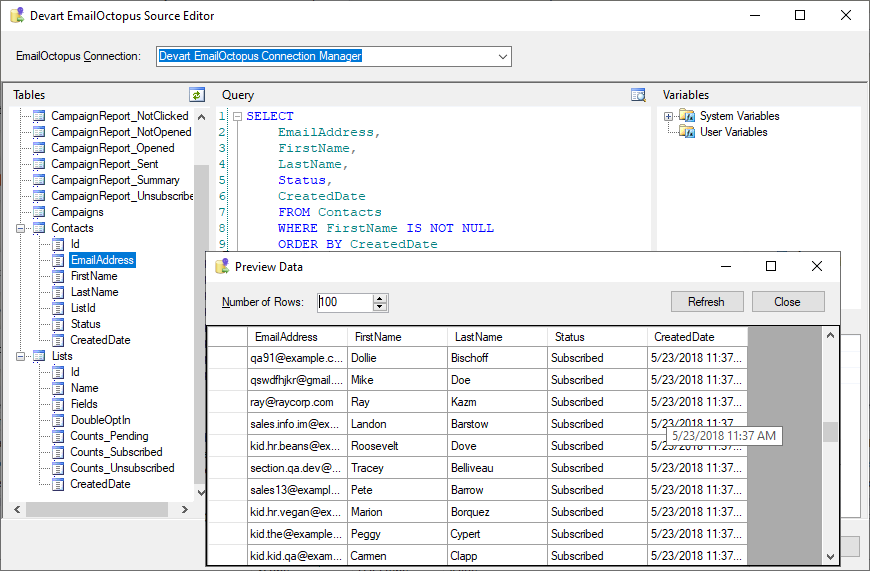Select the Campaigns table icon
This screenshot has width=870, height=571.
click(x=39, y=212)
